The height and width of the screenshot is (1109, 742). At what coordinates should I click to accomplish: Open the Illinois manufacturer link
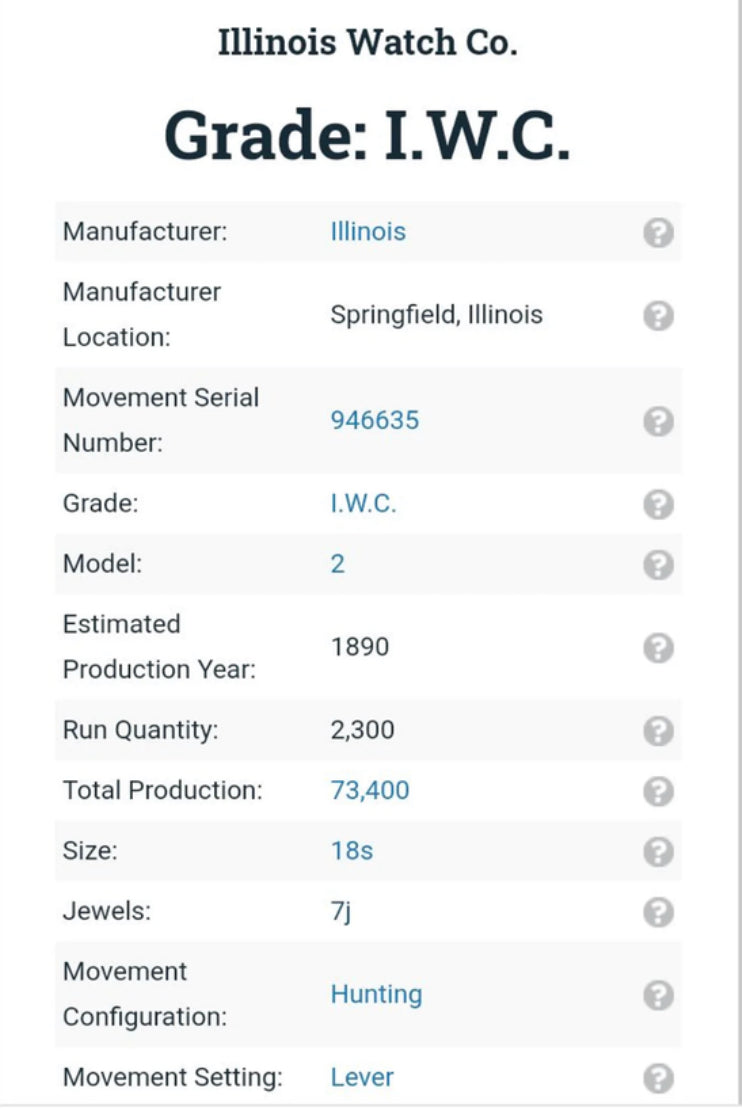coord(368,232)
